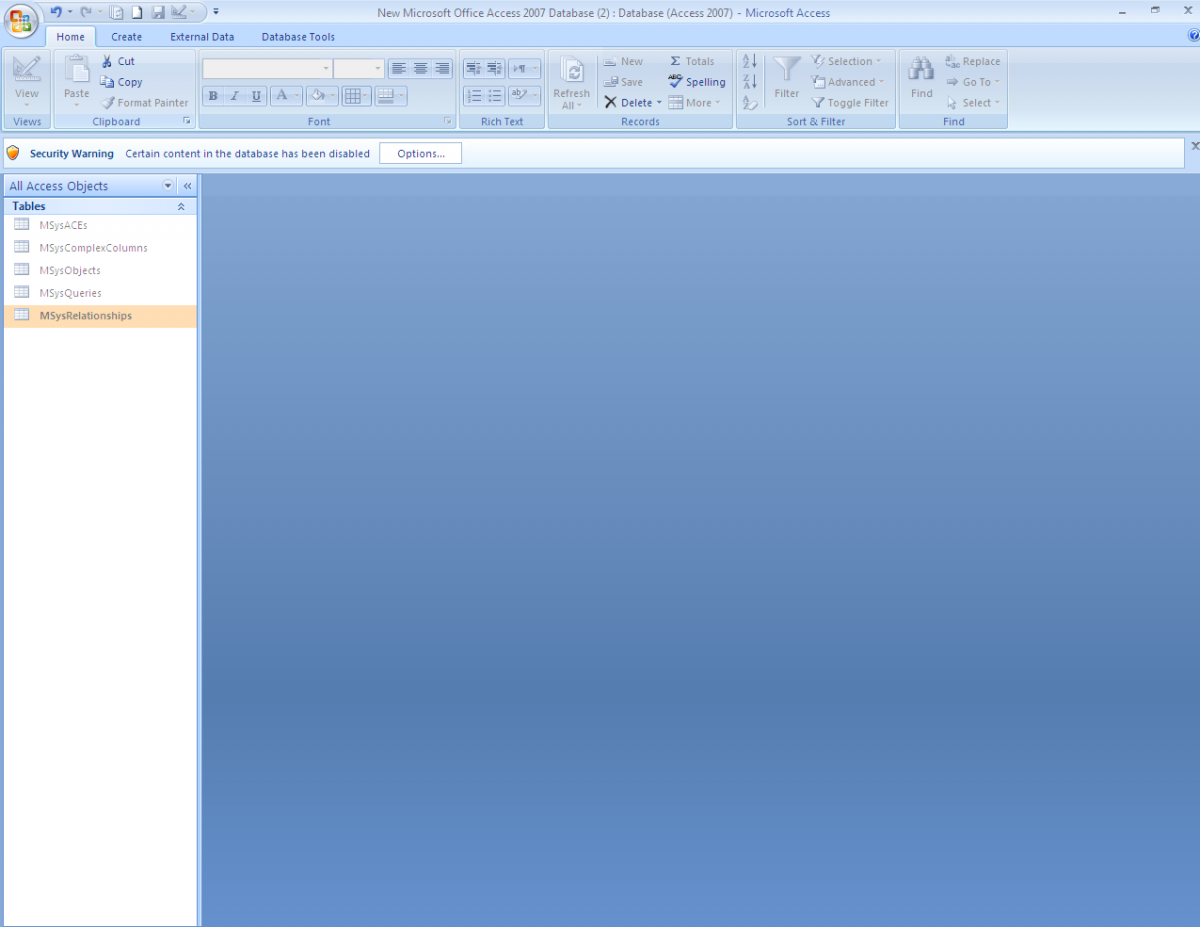Open the Advanced filter dropdown

pos(848,82)
